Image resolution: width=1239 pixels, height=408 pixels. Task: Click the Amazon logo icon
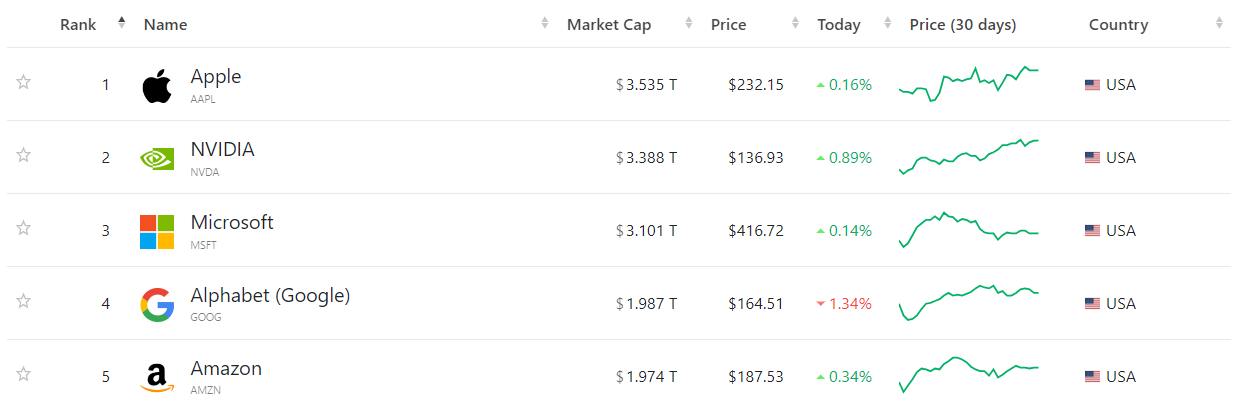(x=156, y=377)
